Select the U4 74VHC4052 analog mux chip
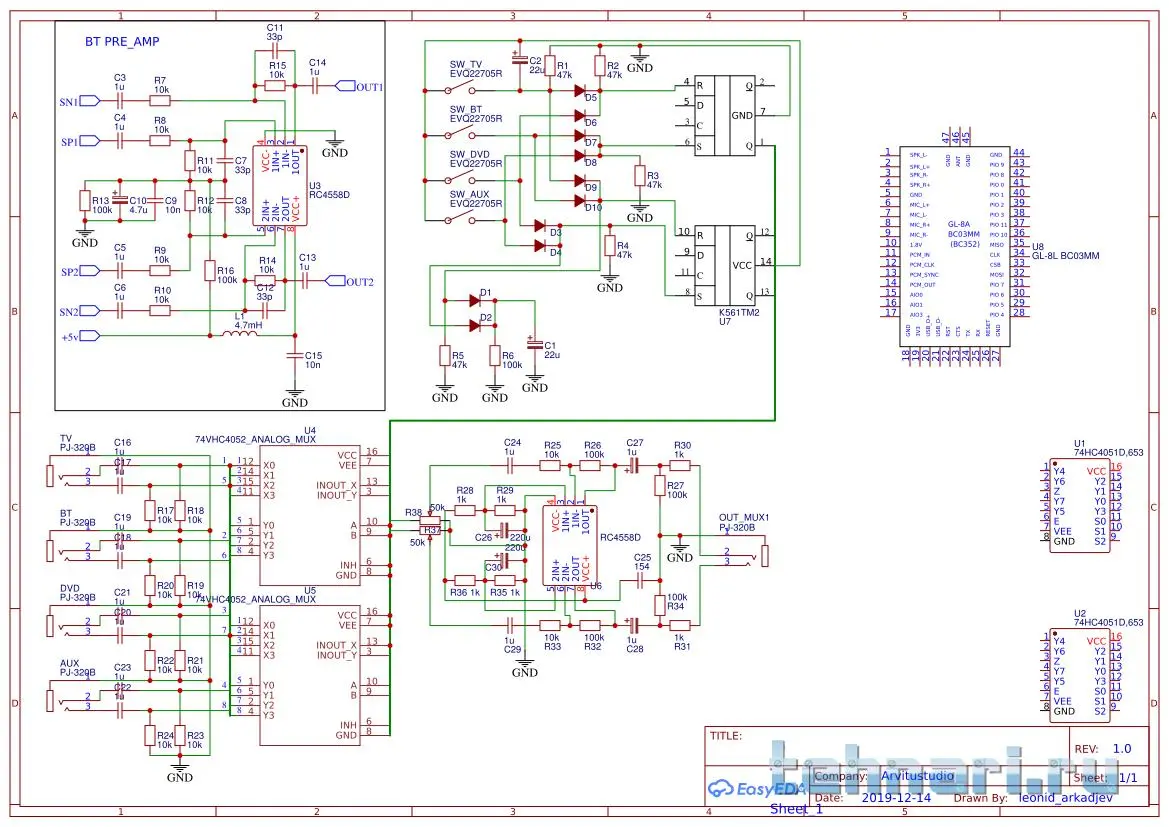 click(x=309, y=515)
